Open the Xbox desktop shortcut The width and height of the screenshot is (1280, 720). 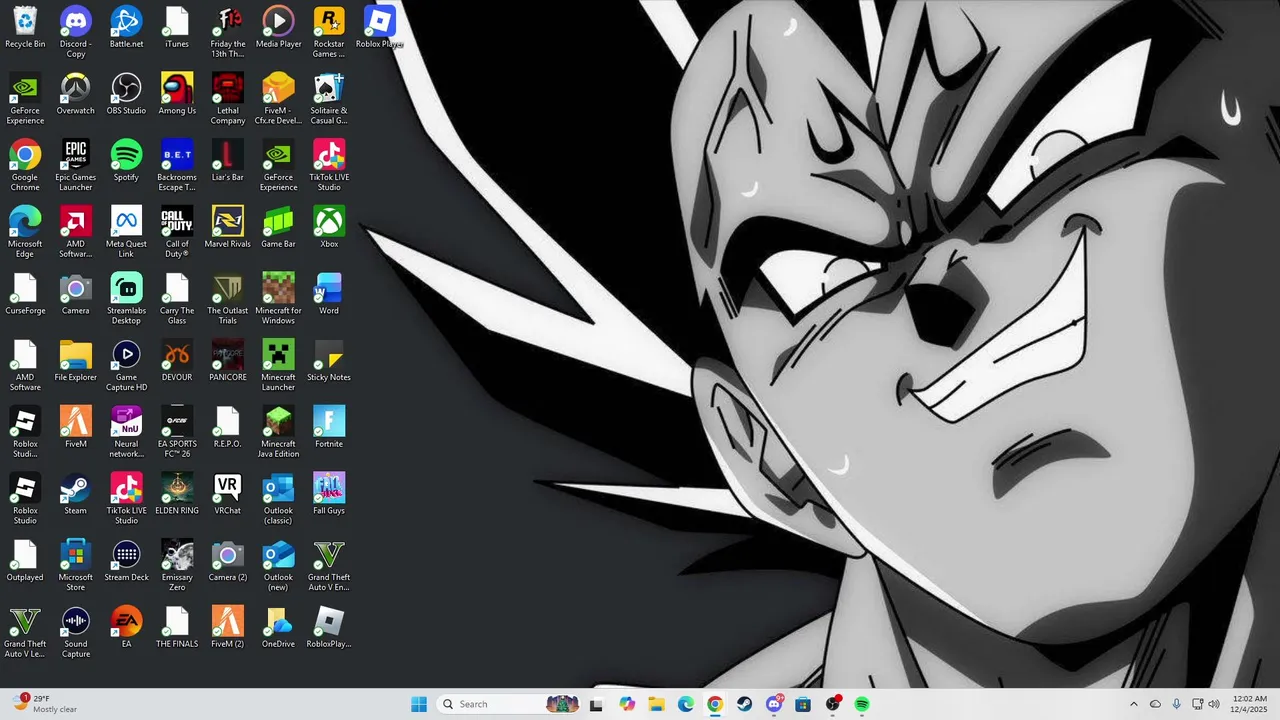329,228
